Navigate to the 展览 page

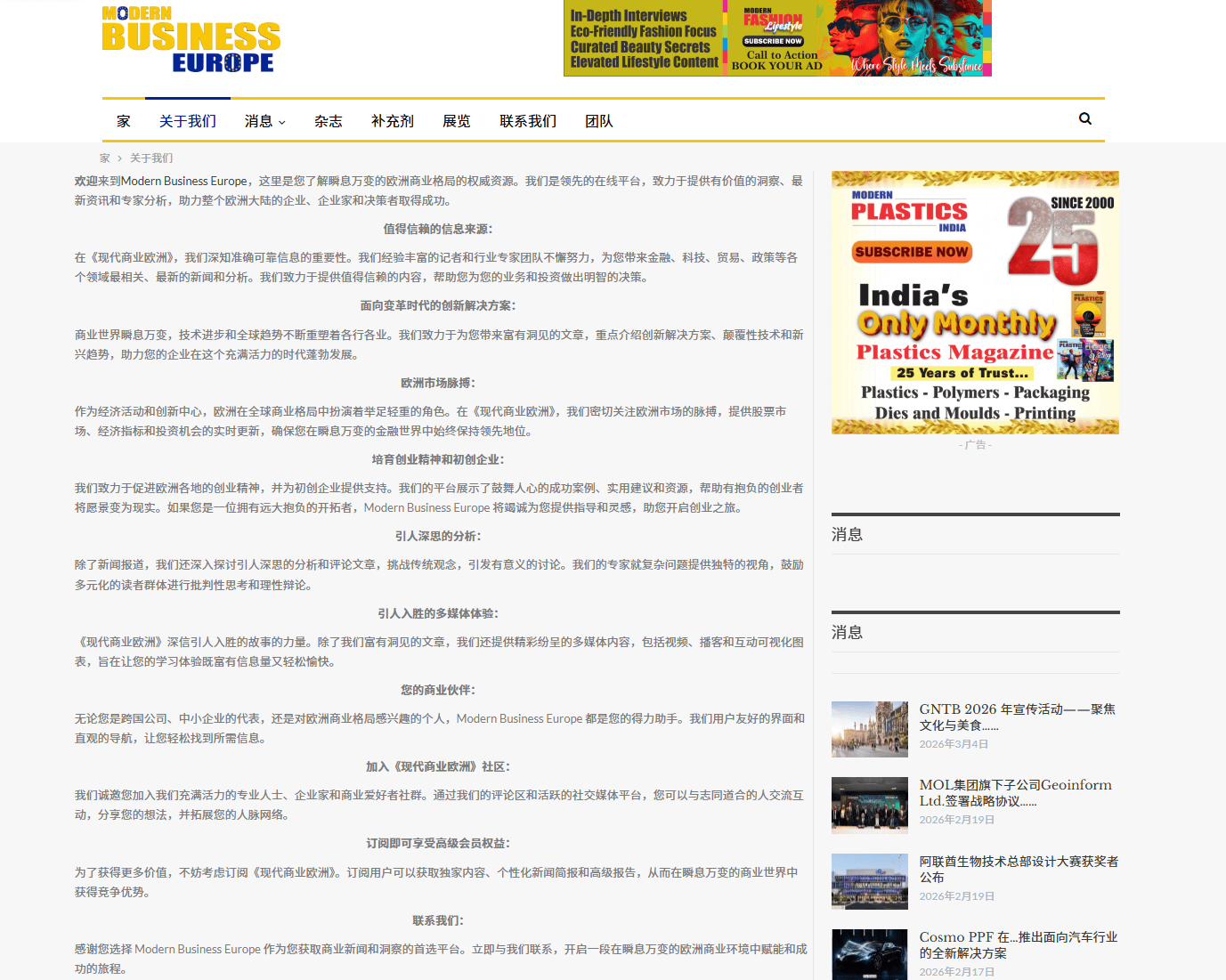pos(456,121)
